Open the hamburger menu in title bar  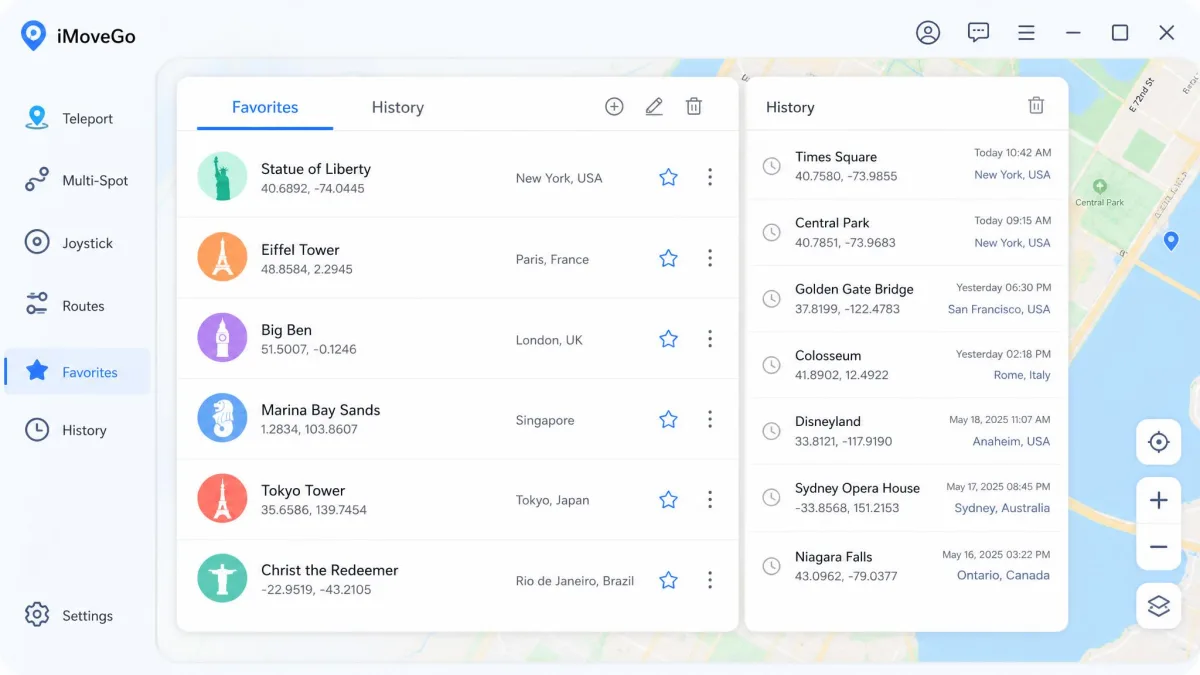click(x=1026, y=33)
